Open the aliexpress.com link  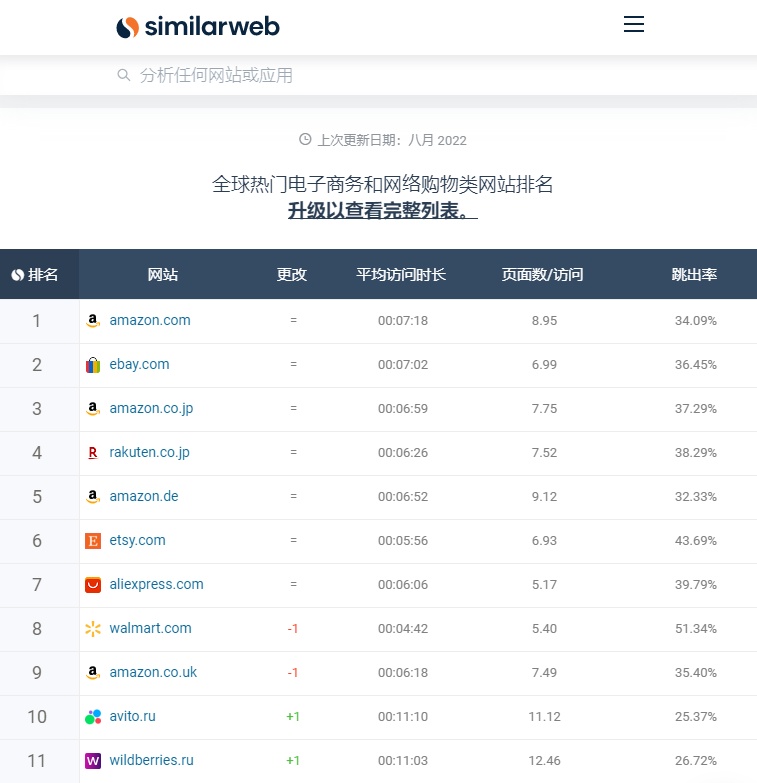pyautogui.click(x=156, y=584)
